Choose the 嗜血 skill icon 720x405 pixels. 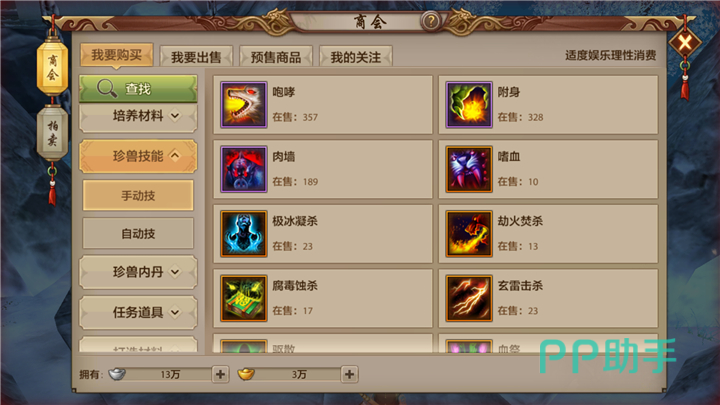pyautogui.click(x=469, y=169)
